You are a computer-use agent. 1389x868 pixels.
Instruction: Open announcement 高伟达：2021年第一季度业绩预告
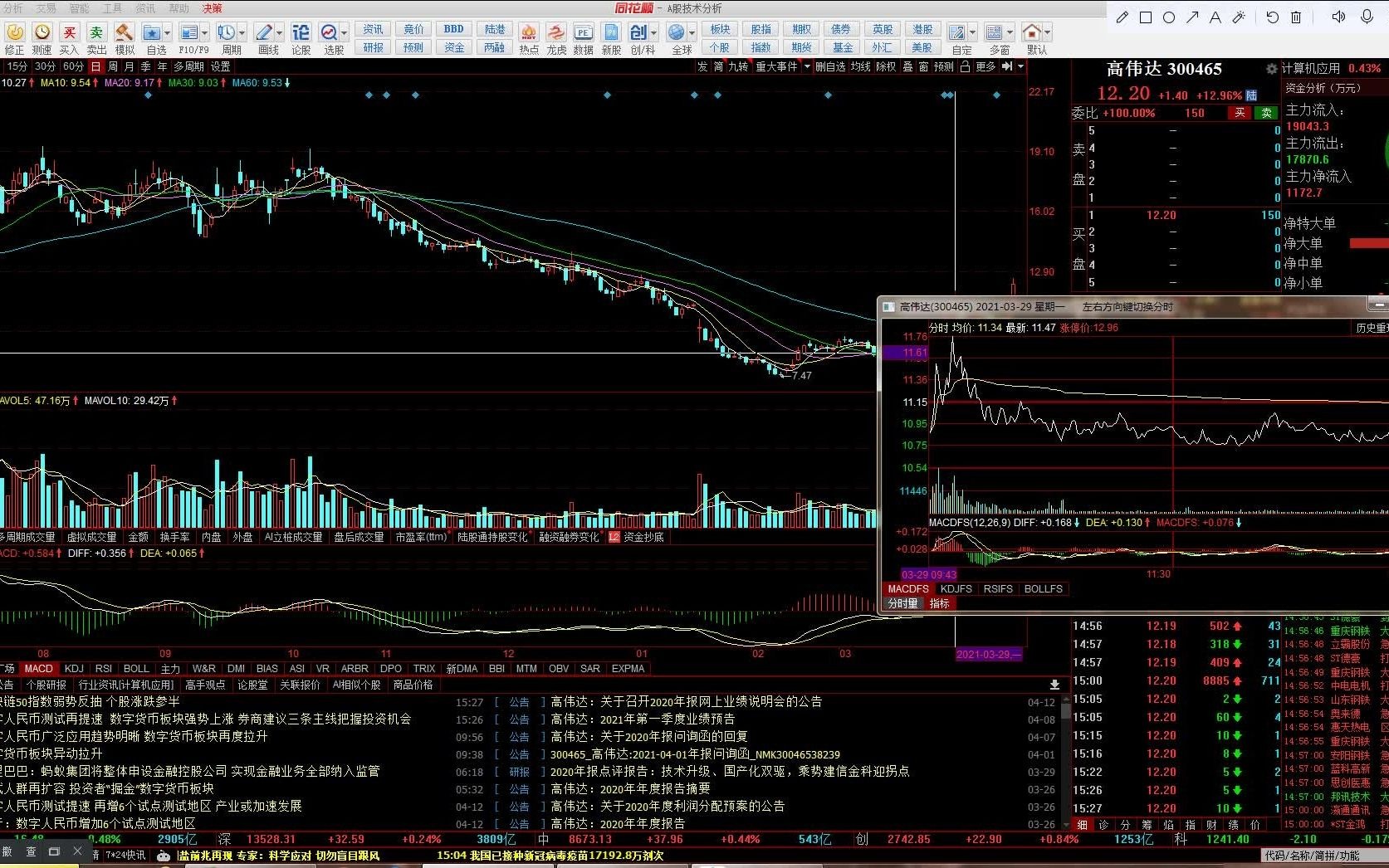tap(643, 719)
